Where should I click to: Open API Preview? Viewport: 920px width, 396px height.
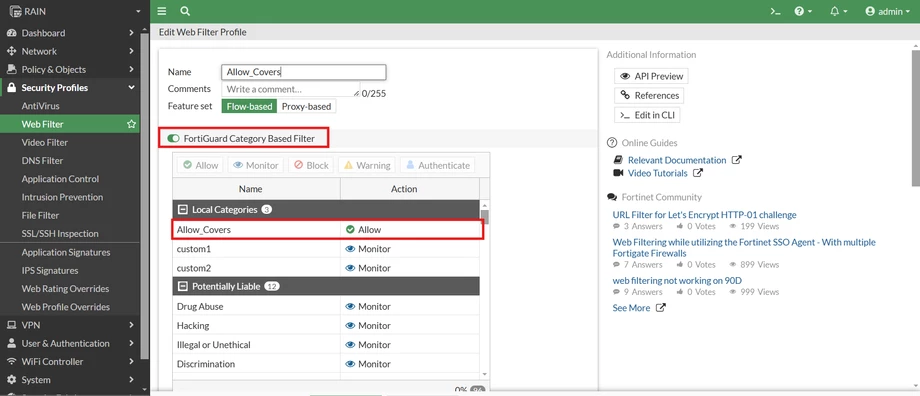[651, 76]
